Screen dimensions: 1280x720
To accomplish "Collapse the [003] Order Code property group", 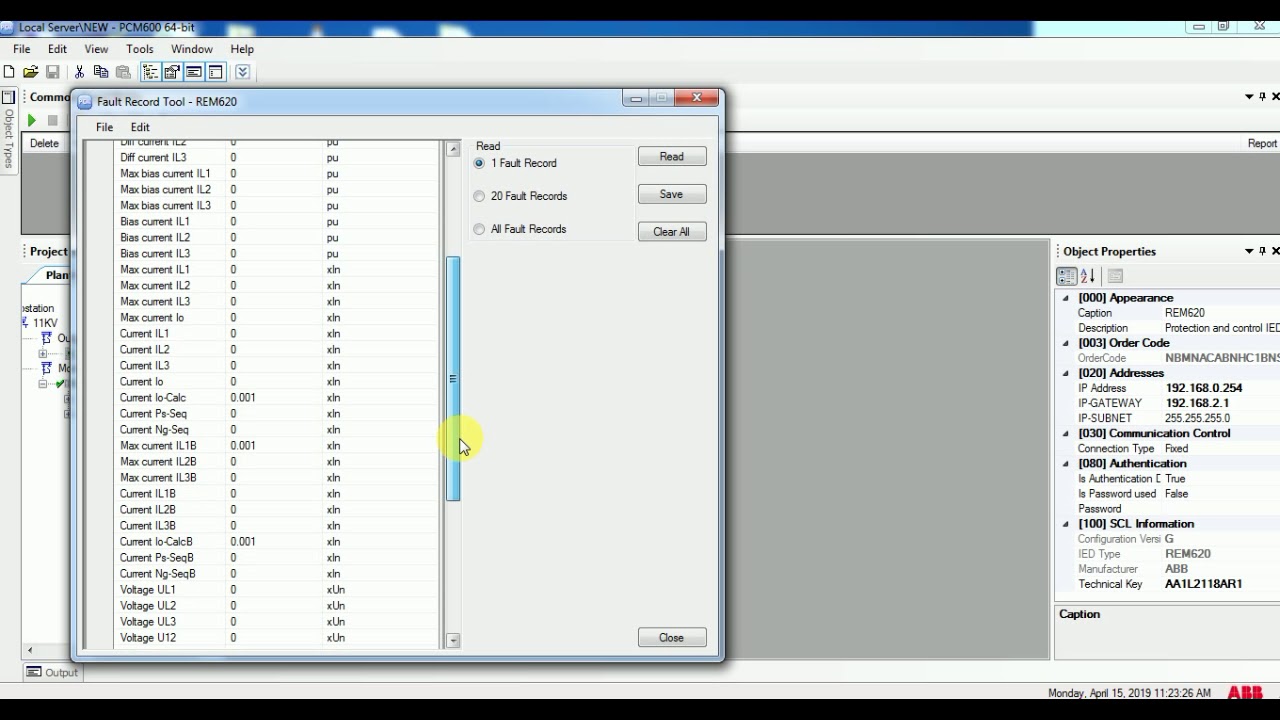I will [x=1065, y=343].
